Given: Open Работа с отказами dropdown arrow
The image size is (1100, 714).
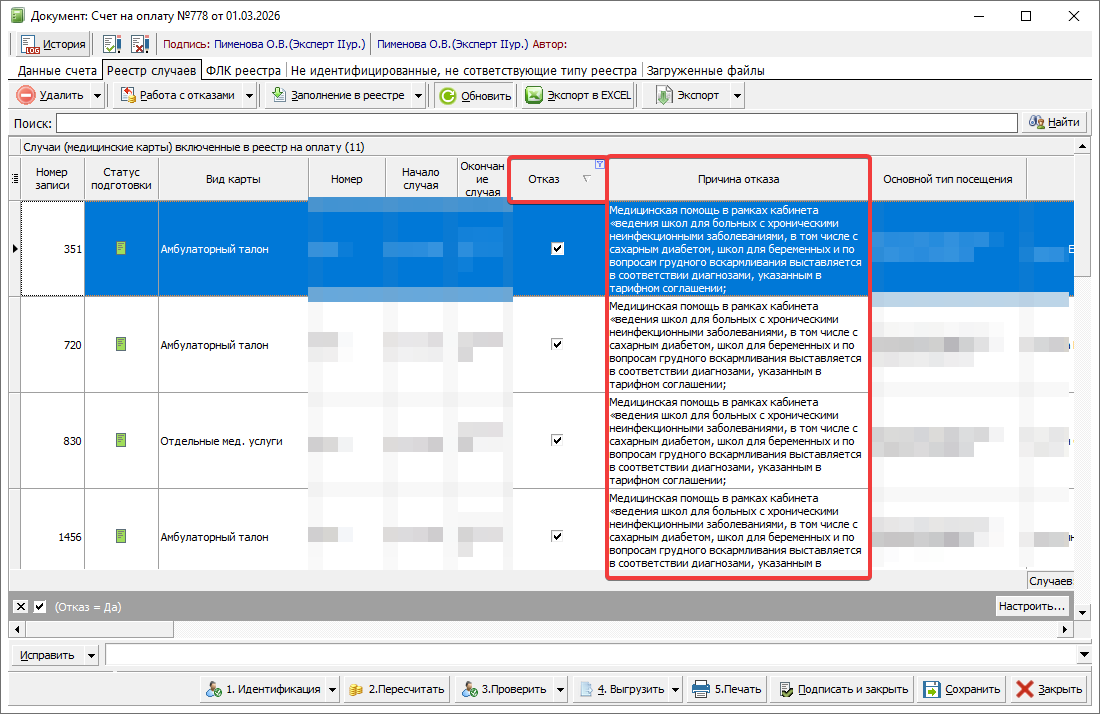Looking at the screenshot, I should (247, 96).
